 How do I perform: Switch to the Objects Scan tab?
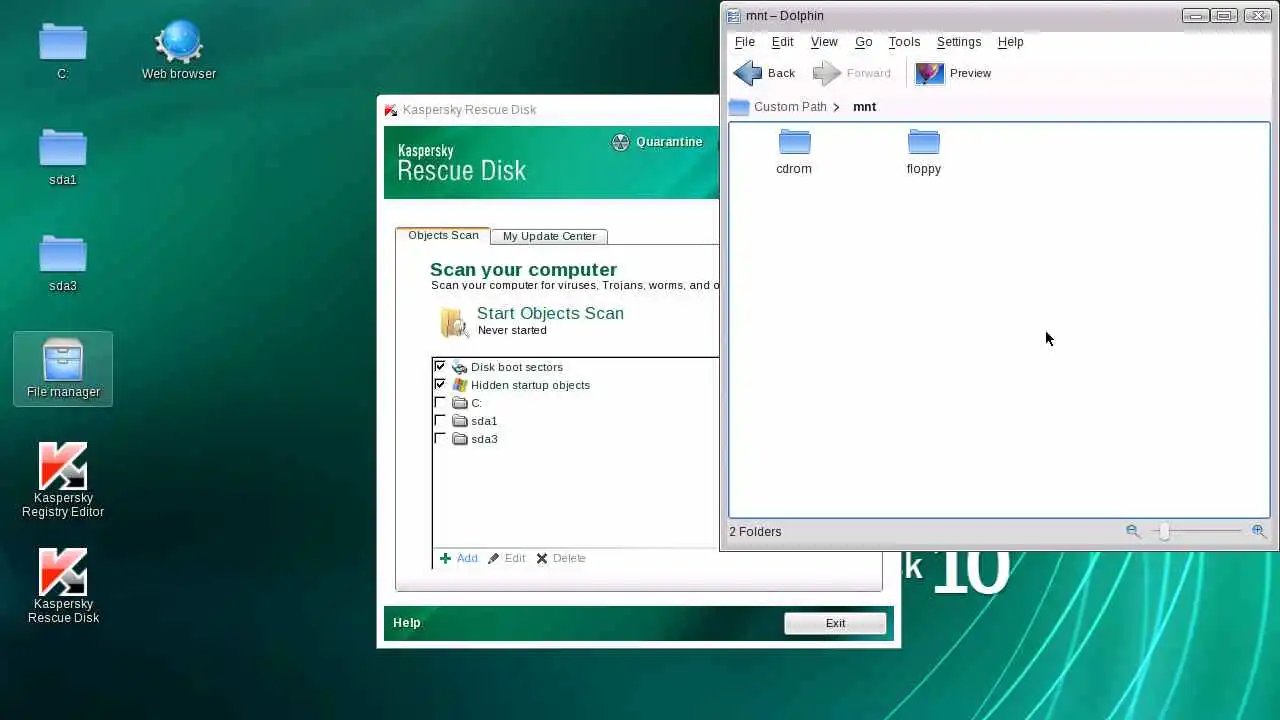[x=443, y=235]
